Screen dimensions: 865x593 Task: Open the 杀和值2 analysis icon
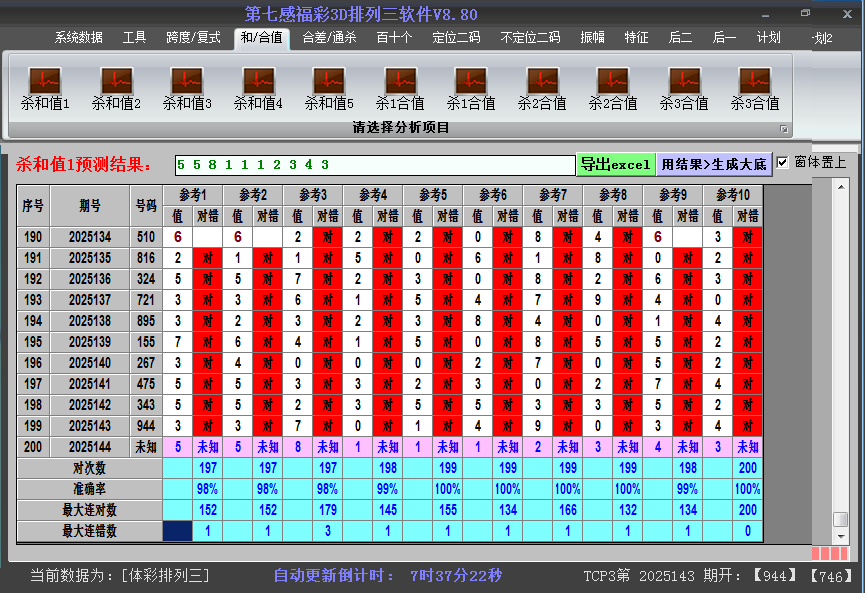point(116,88)
